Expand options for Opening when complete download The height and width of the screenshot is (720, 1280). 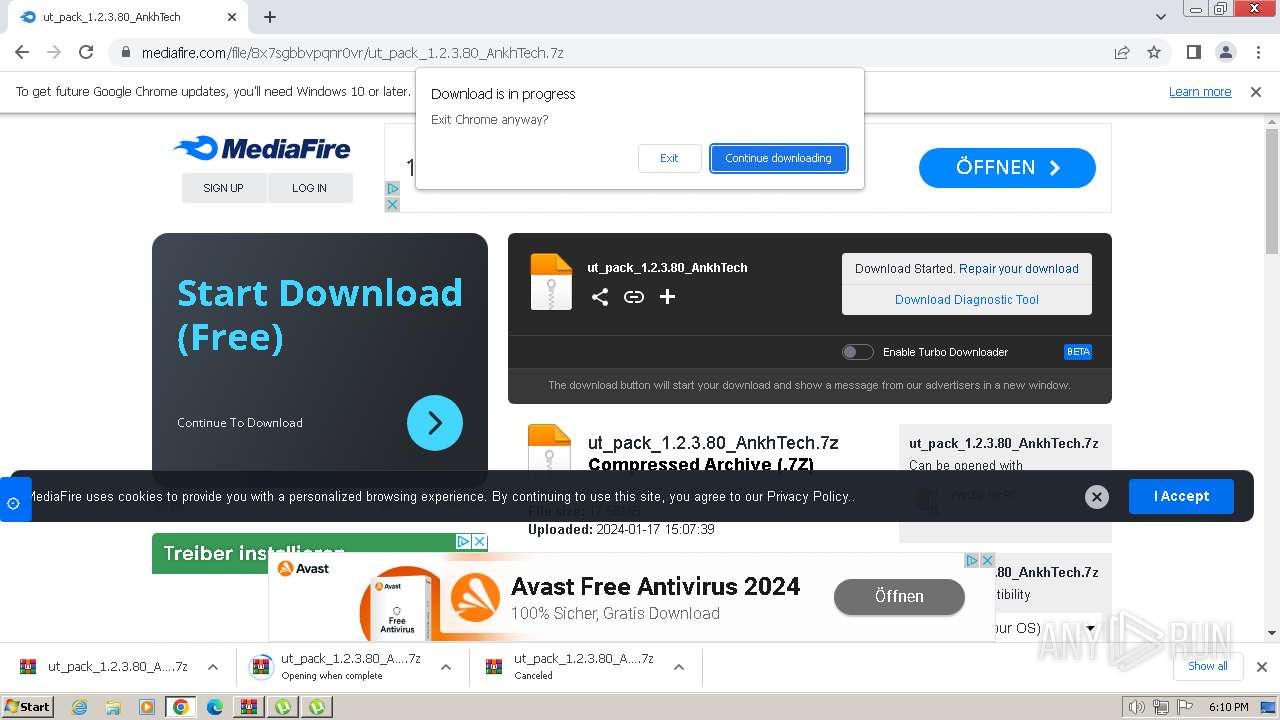pos(446,667)
